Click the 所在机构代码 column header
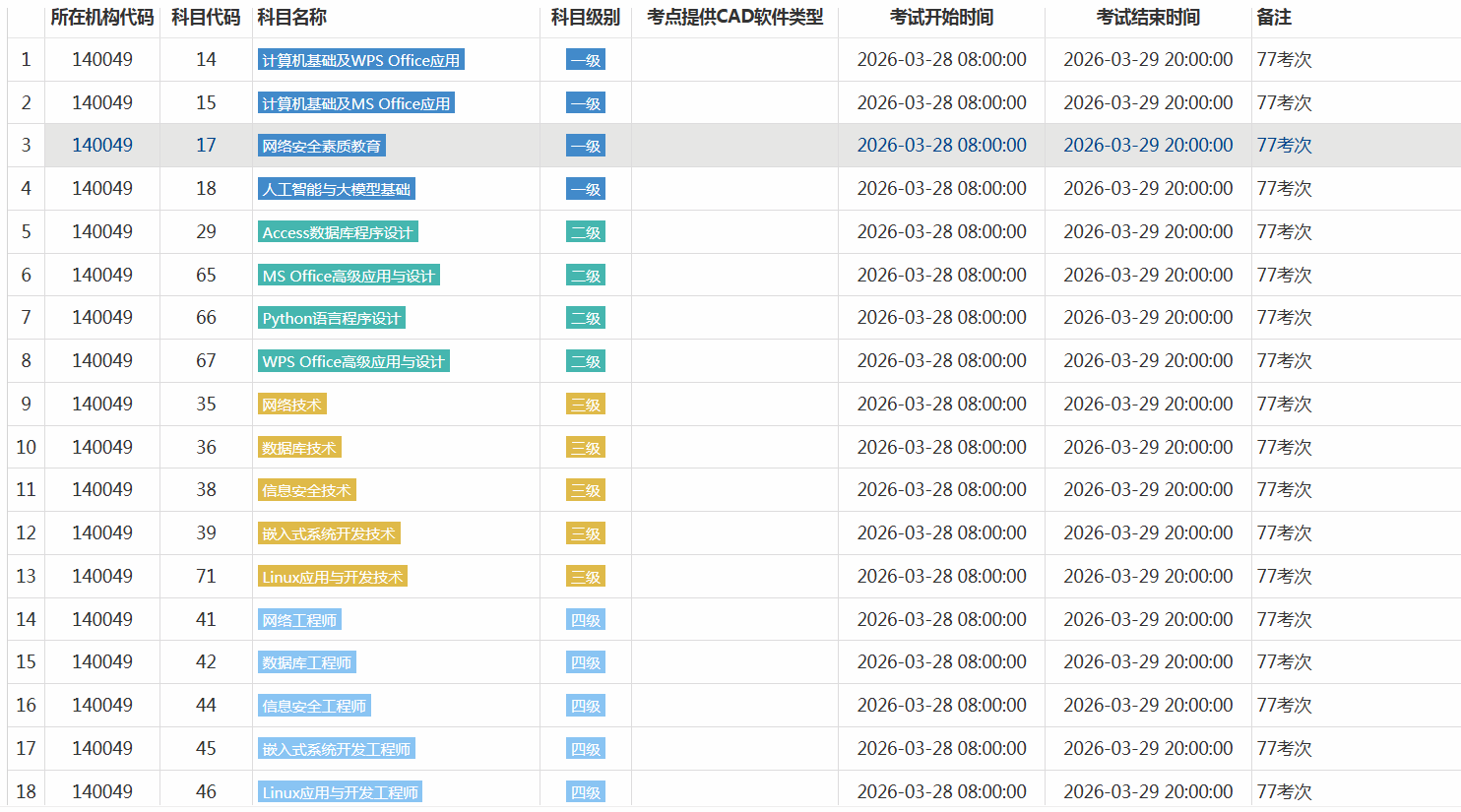 tap(102, 18)
